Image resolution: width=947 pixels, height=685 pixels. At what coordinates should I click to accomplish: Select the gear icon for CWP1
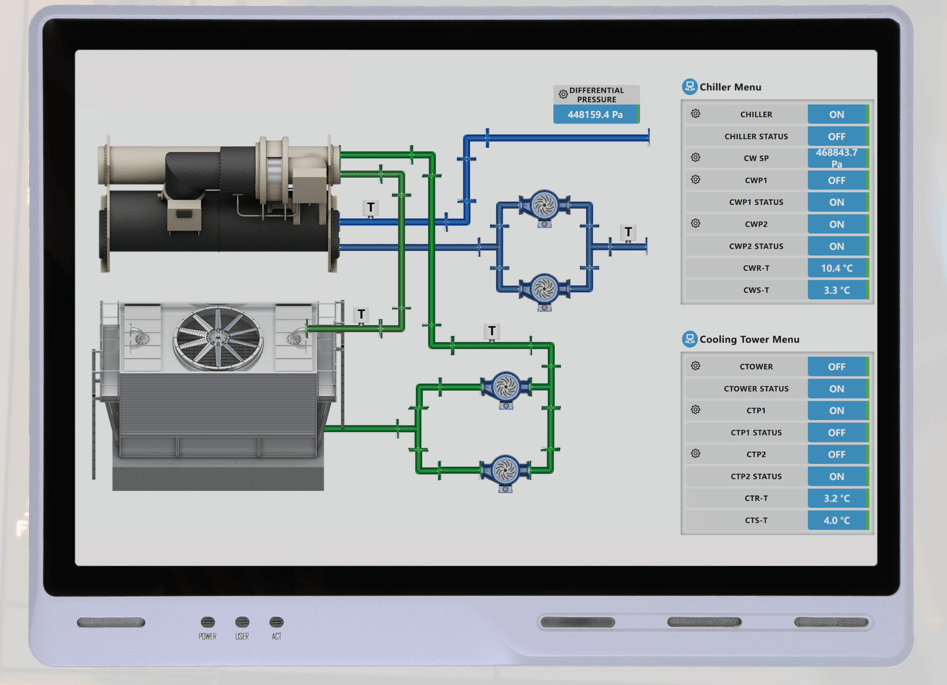pos(697,180)
